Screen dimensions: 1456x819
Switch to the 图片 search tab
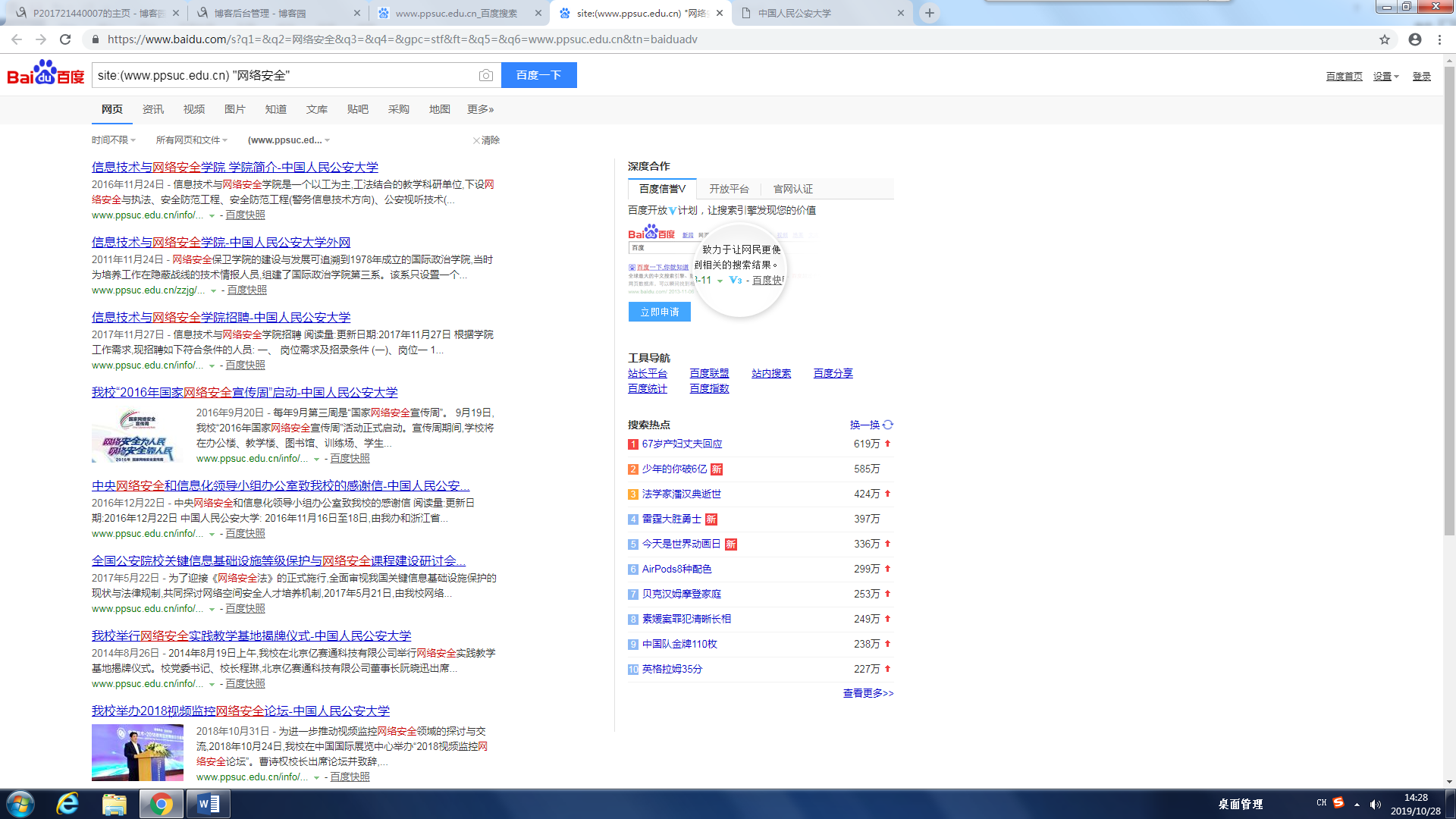[234, 109]
